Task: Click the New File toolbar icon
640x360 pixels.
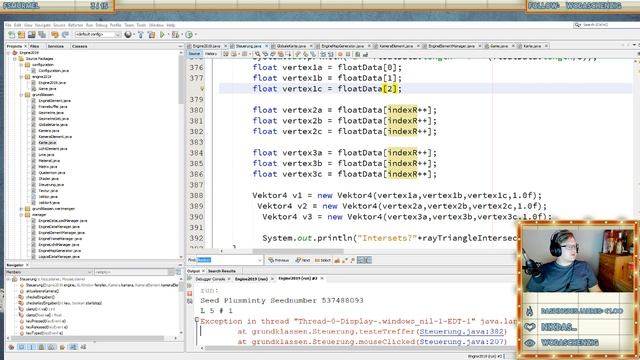Action: pos(11,35)
